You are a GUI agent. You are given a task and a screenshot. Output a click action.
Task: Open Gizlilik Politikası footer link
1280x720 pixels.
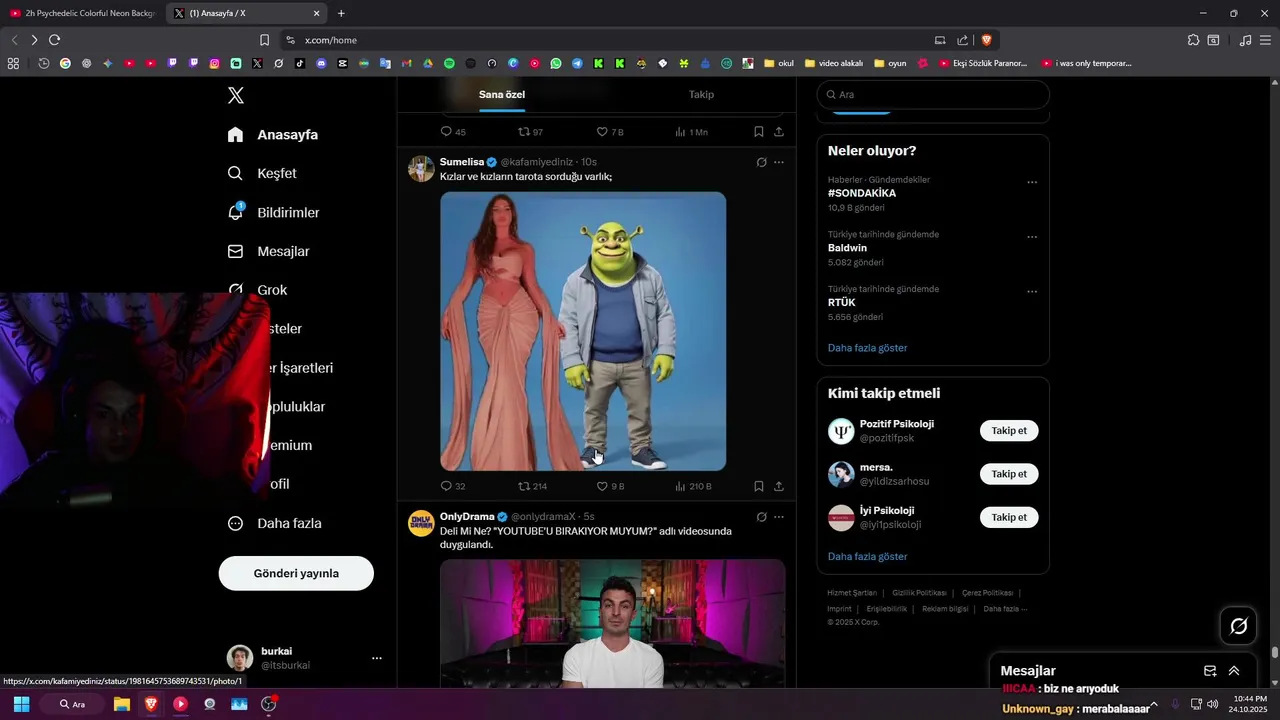point(919,593)
